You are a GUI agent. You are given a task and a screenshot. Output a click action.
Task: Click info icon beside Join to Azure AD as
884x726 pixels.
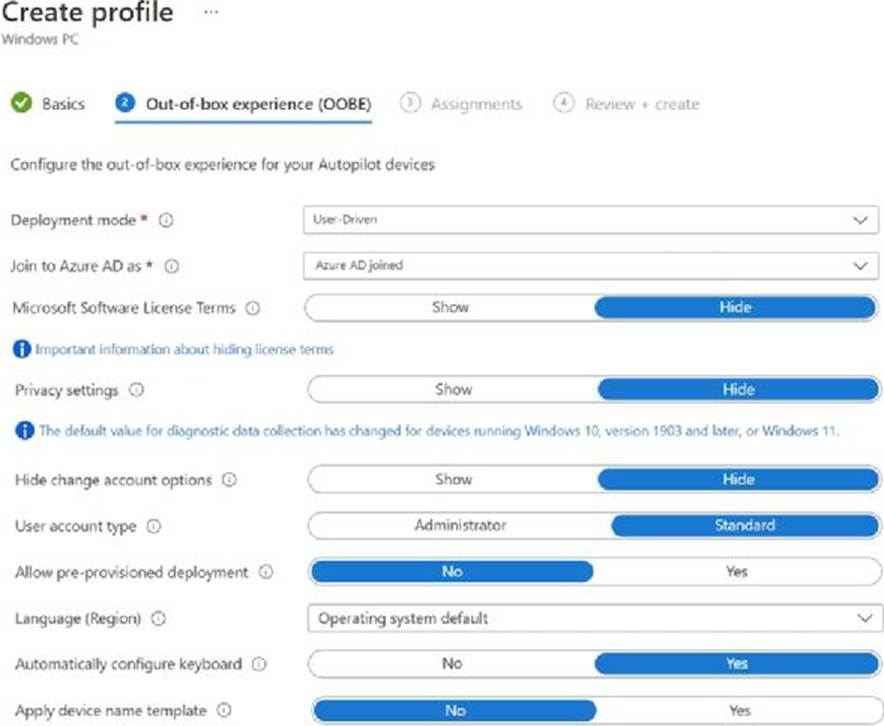coord(171,266)
